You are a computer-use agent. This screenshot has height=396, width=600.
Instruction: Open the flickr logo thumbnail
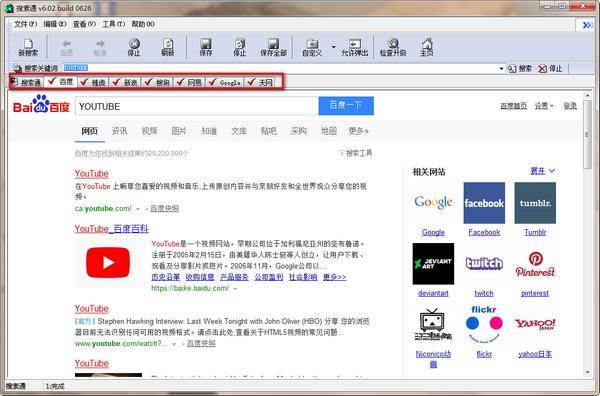pos(484,324)
